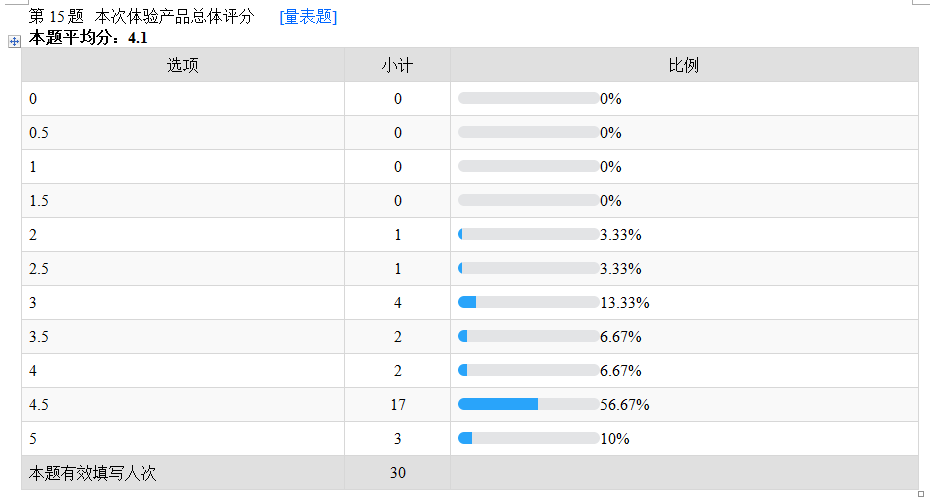930x504 pixels.
Task: Open the 量表题 link
Action: click(x=312, y=17)
